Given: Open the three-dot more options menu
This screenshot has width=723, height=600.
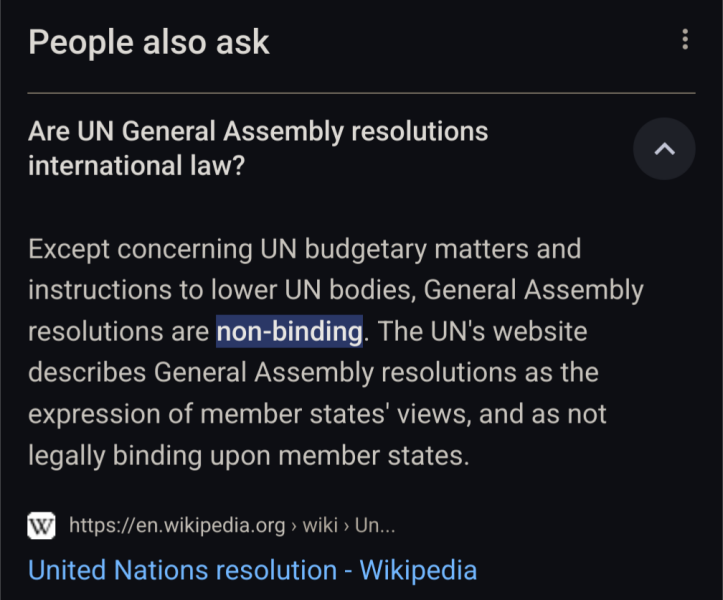Looking at the screenshot, I should pos(685,40).
